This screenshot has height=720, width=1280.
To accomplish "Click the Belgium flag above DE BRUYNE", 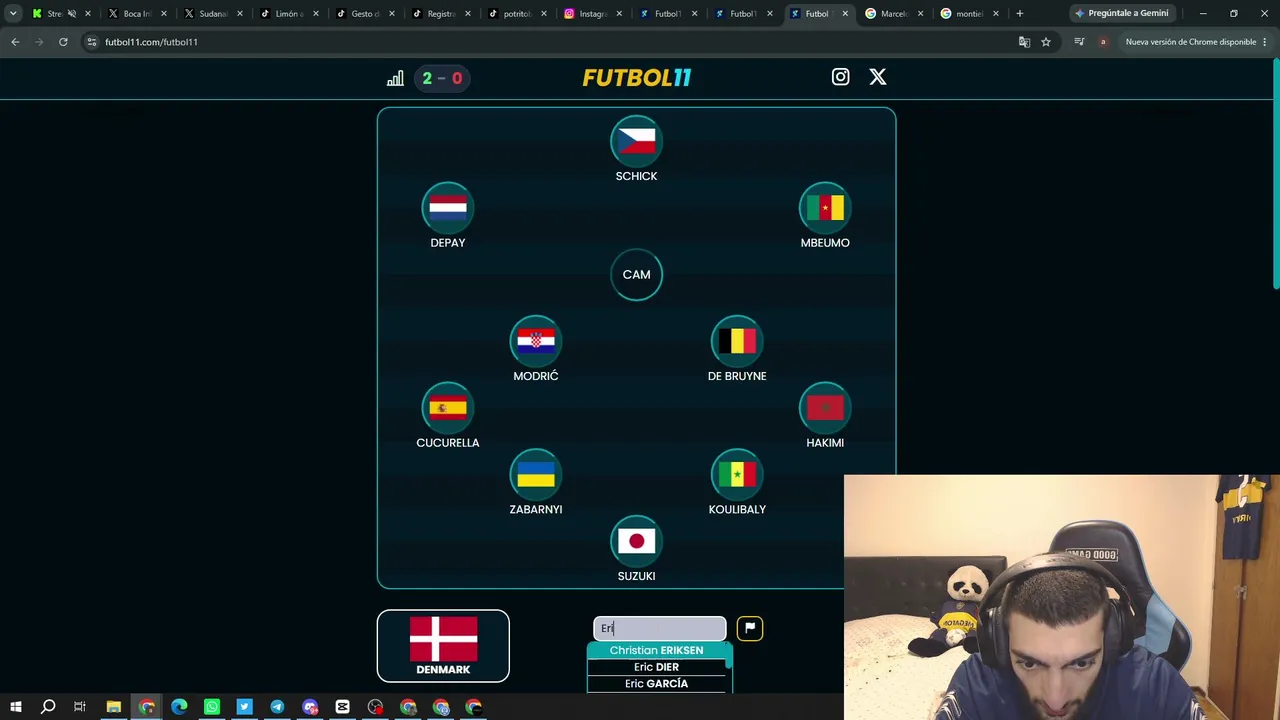I will pyautogui.click(x=737, y=342).
